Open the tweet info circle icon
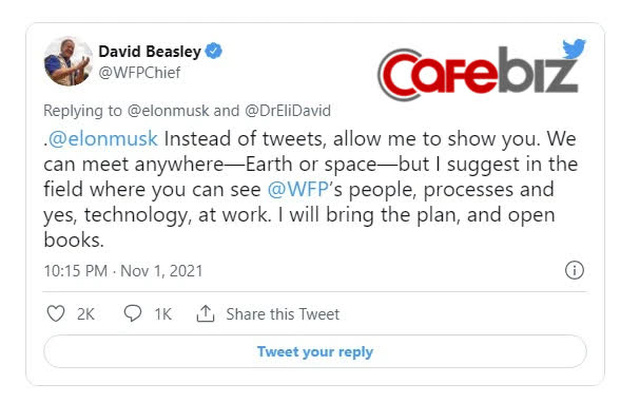This screenshot has height=403, width=640. coord(574,270)
